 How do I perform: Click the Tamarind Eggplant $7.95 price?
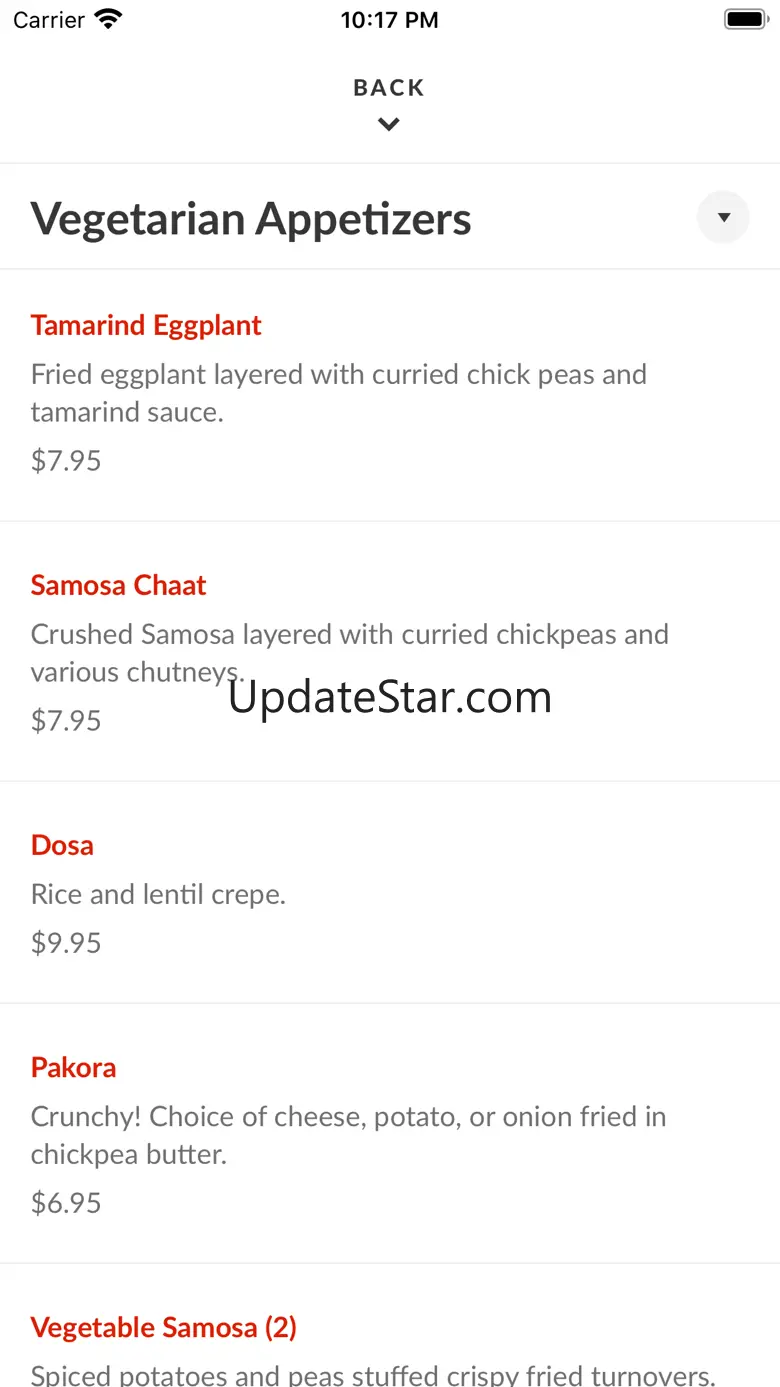point(66,461)
